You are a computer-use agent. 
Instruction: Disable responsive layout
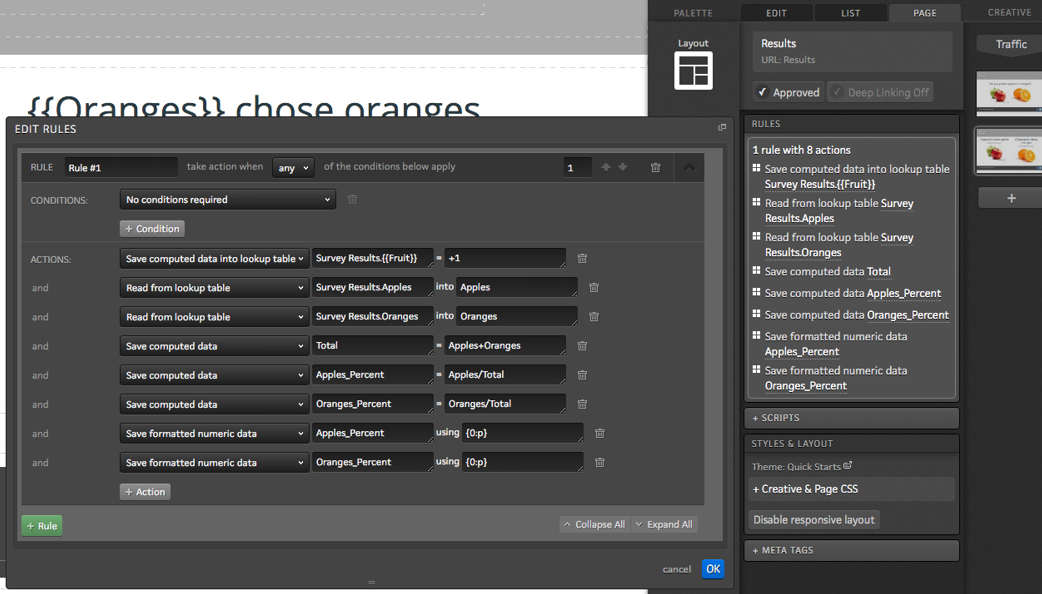pyautogui.click(x=813, y=520)
